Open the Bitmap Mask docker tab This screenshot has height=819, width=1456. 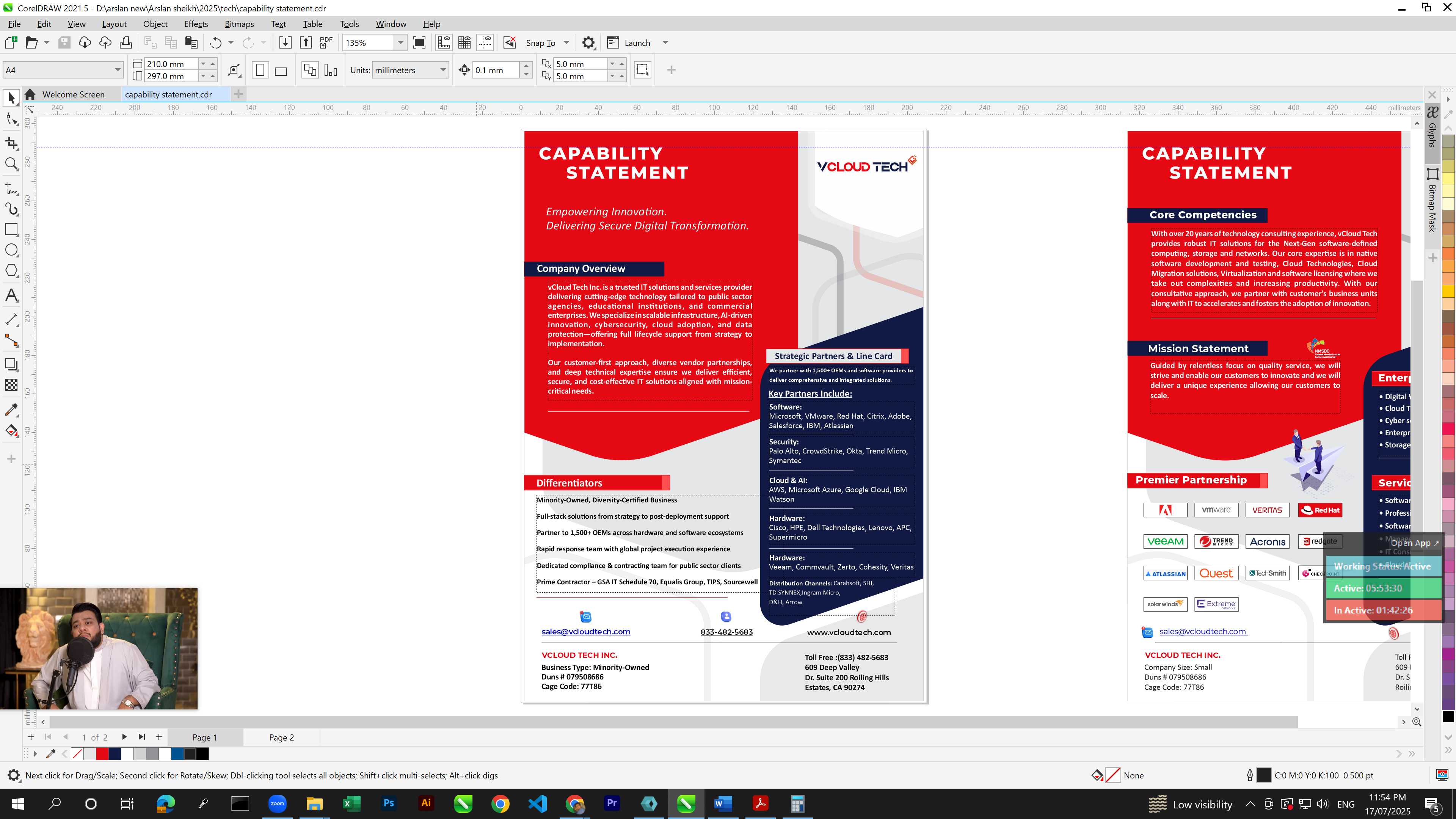[1432, 200]
